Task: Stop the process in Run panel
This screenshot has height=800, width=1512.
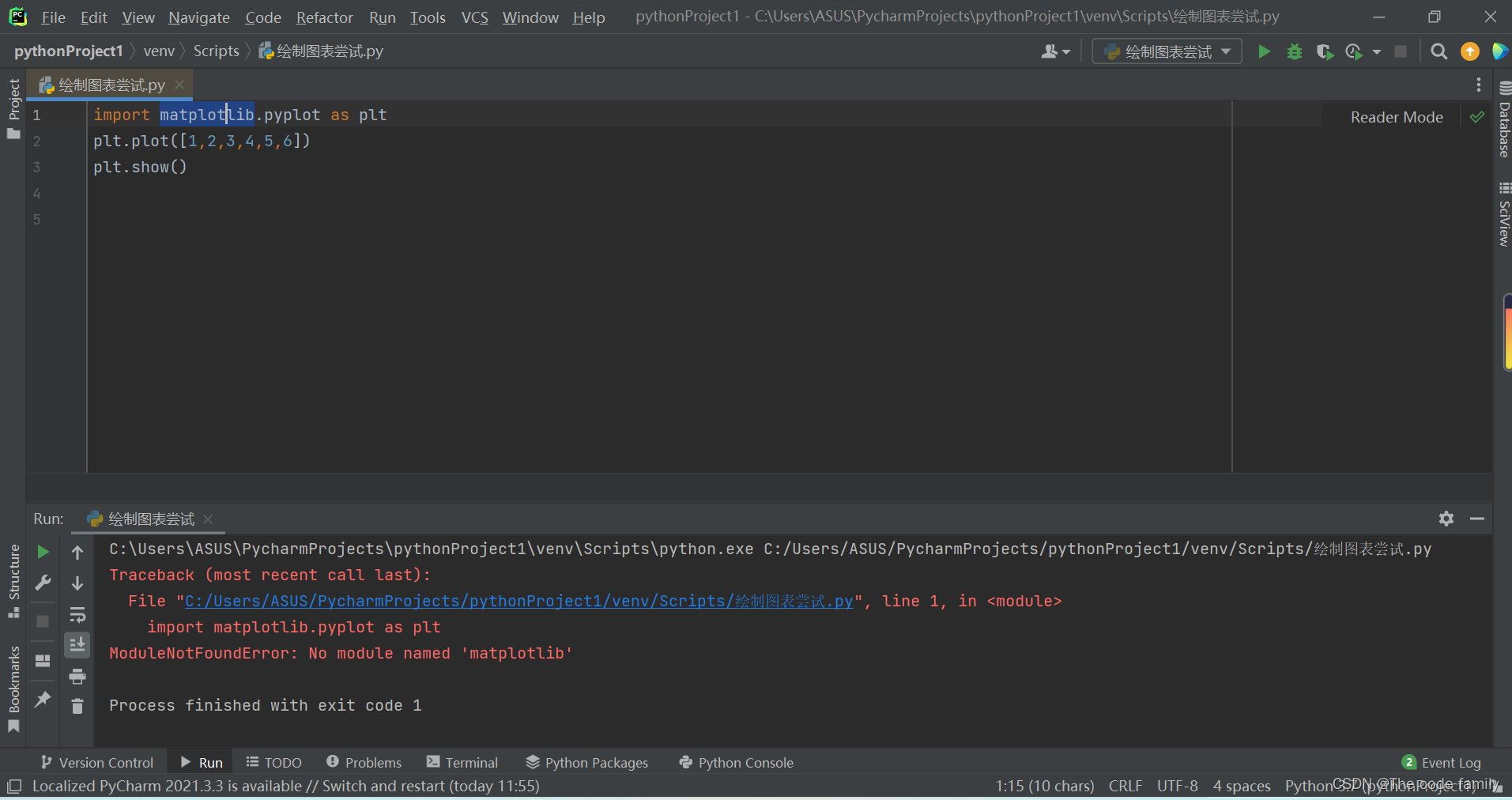Action: point(43,621)
